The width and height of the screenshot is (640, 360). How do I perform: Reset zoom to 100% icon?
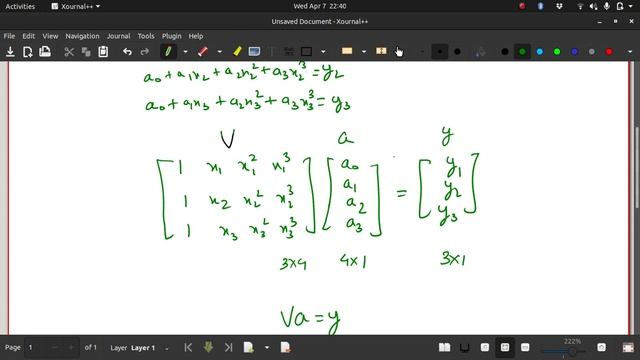coord(602,347)
